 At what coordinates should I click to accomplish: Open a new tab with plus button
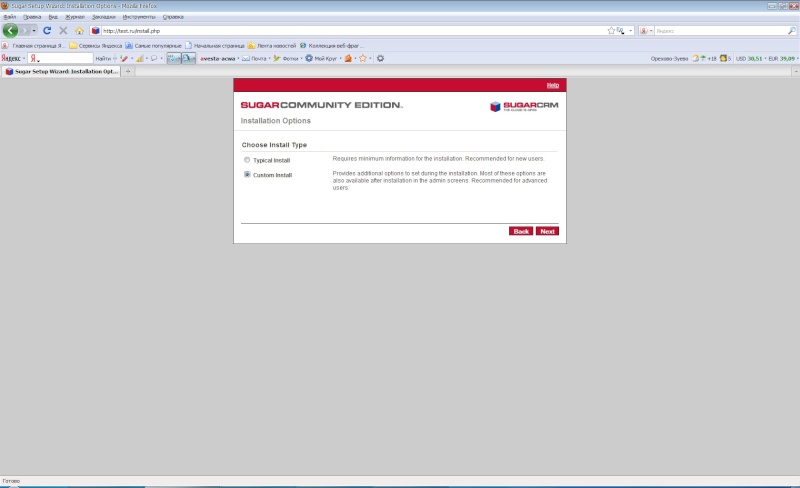click(128, 71)
